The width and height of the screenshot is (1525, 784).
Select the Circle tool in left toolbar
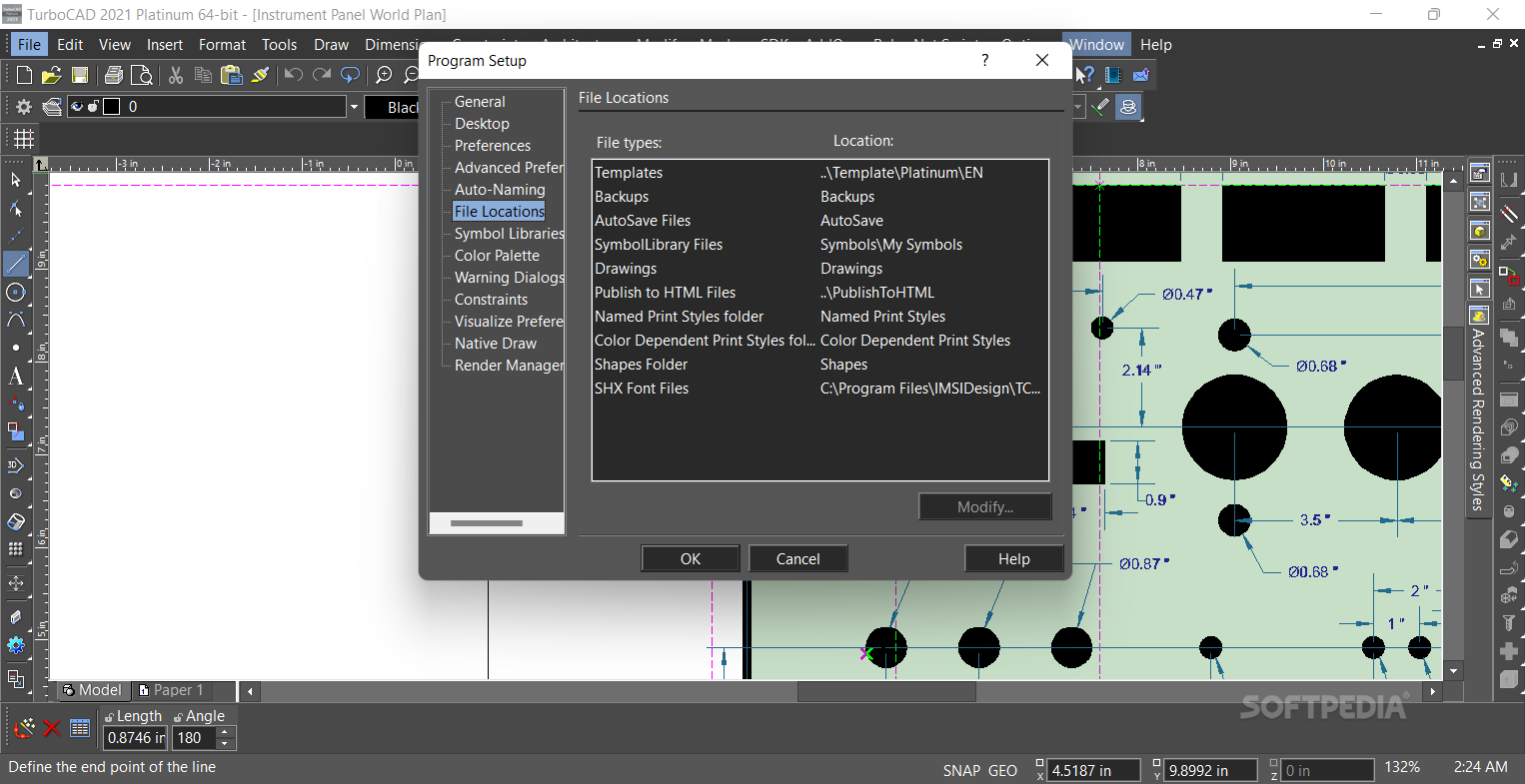click(15, 292)
